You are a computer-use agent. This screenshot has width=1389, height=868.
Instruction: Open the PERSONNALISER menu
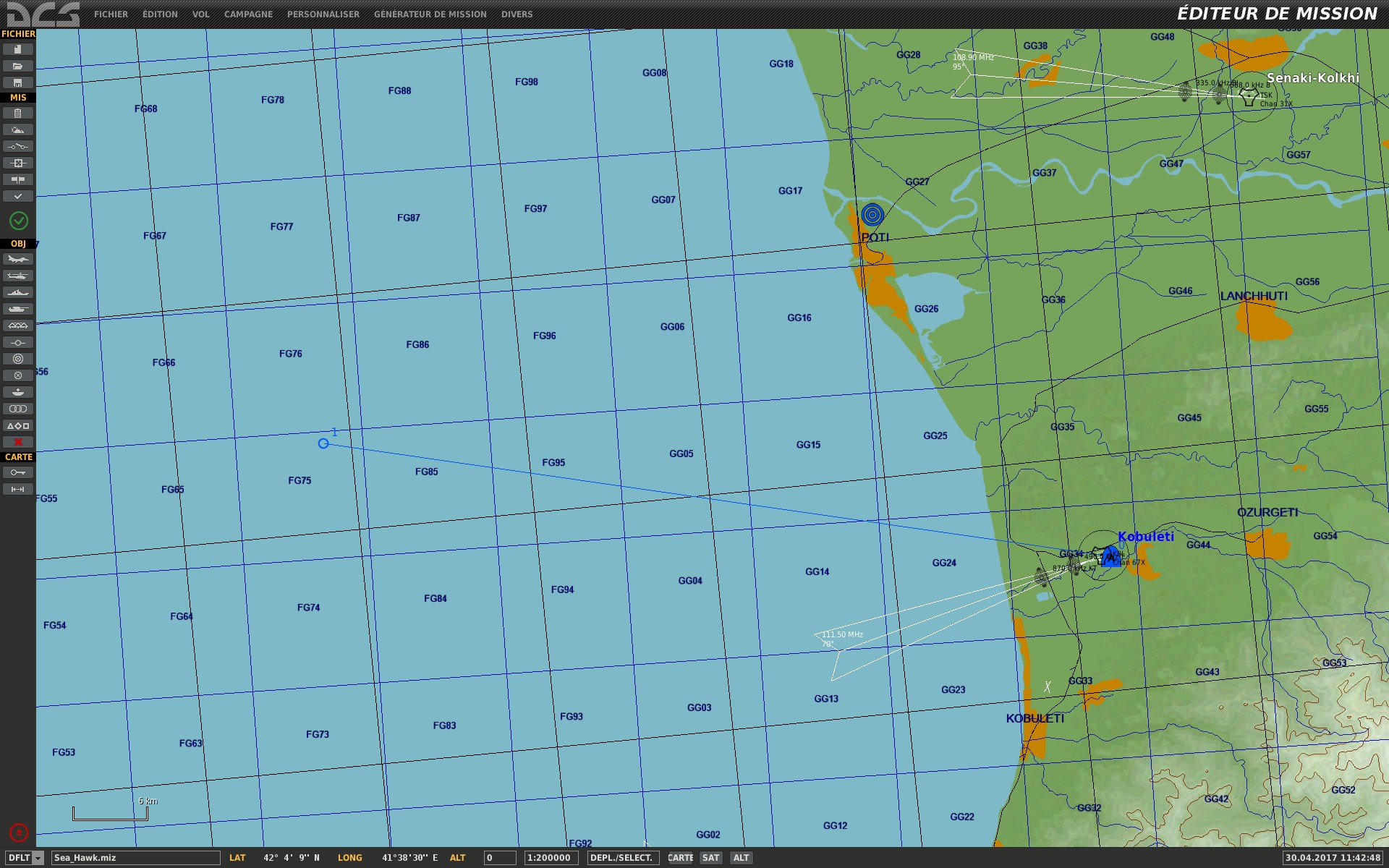click(323, 14)
